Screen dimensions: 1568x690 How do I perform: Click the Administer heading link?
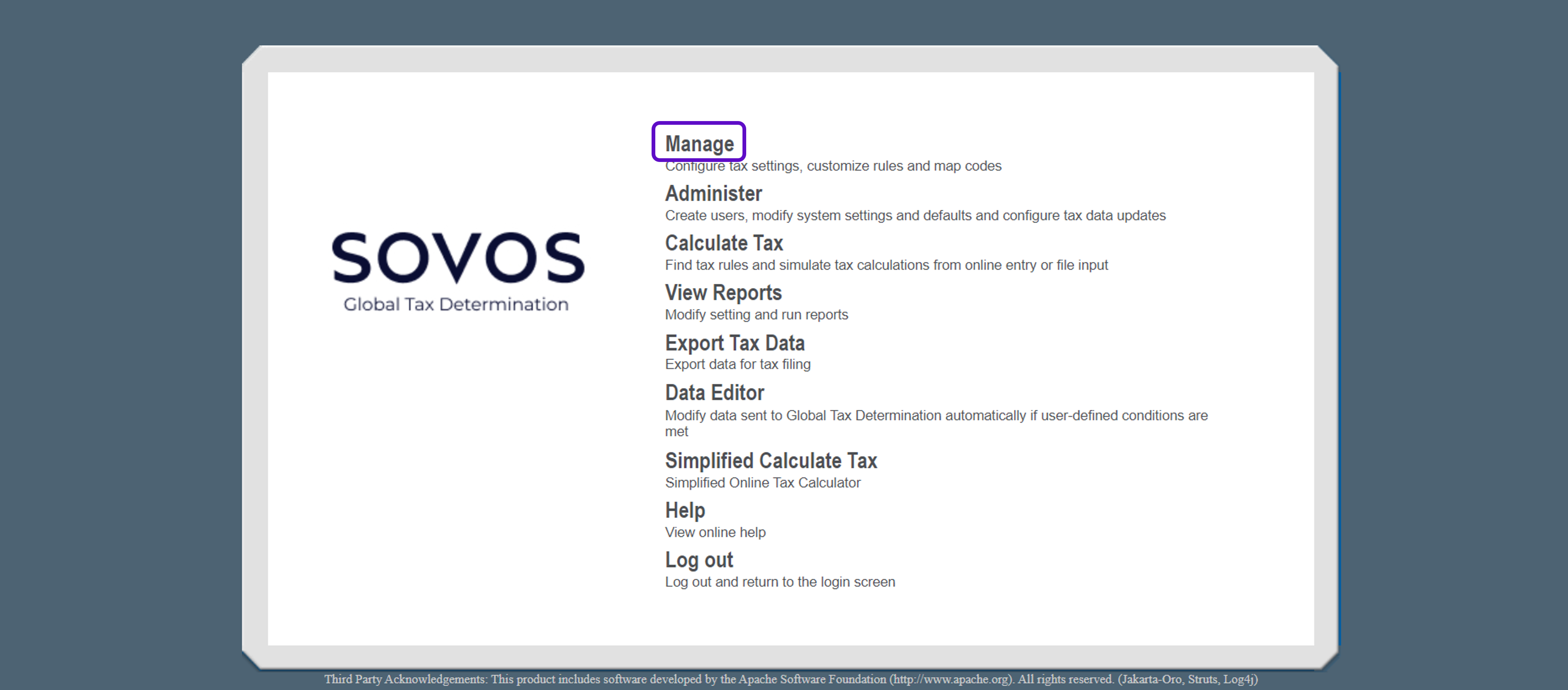click(x=713, y=193)
